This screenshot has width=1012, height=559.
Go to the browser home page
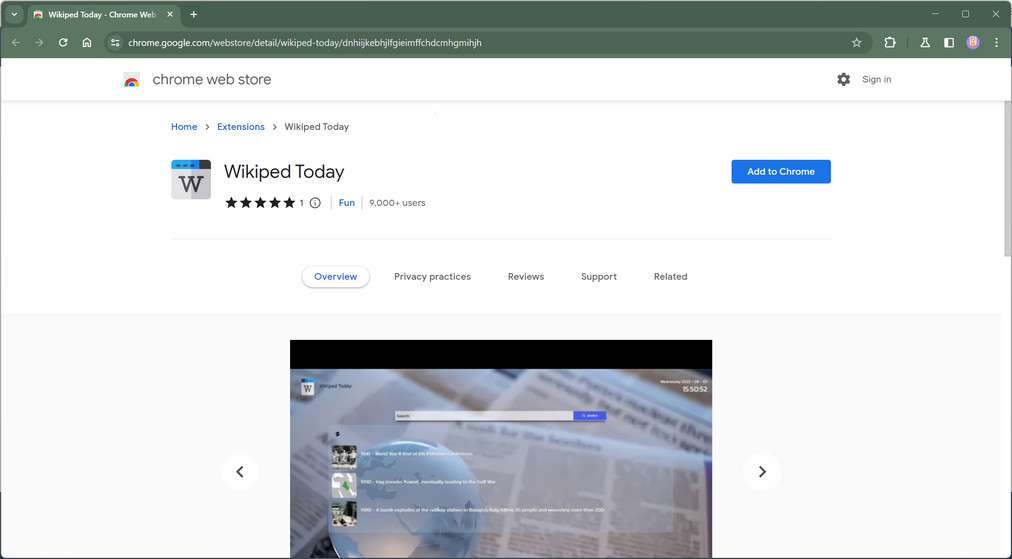coord(86,43)
